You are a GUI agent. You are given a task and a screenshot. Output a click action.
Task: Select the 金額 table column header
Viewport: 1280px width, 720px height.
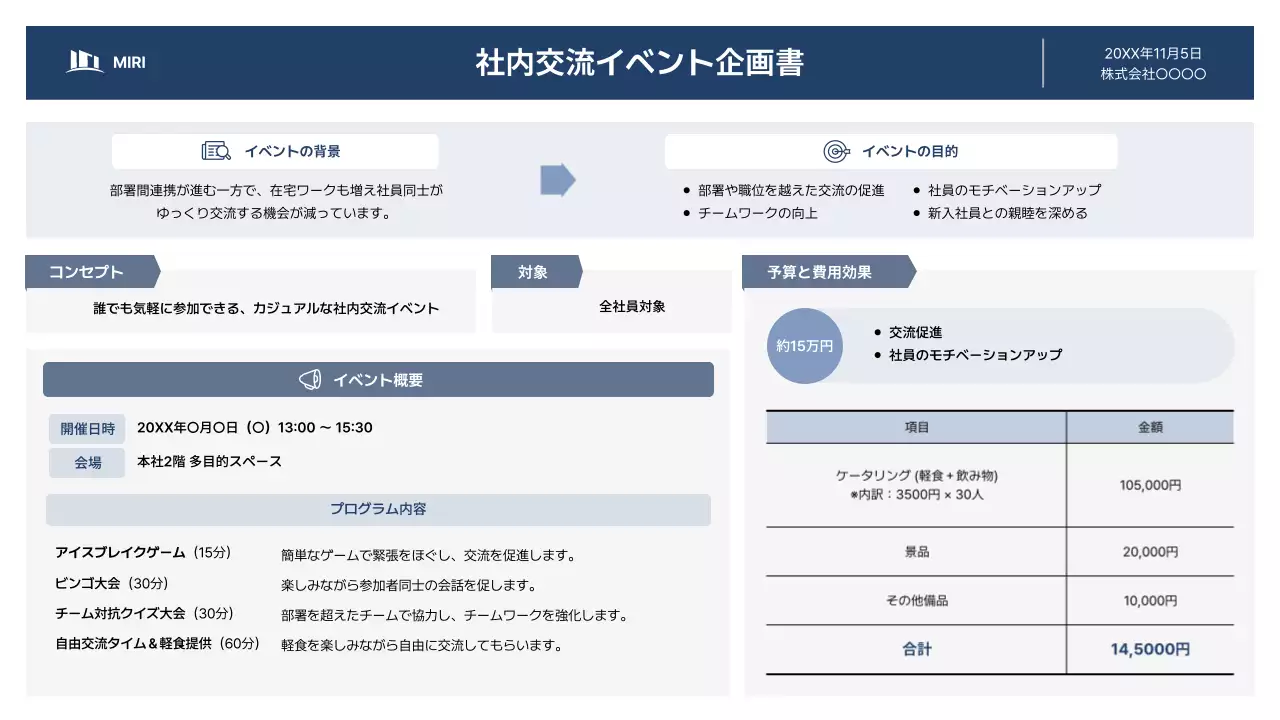point(1151,427)
